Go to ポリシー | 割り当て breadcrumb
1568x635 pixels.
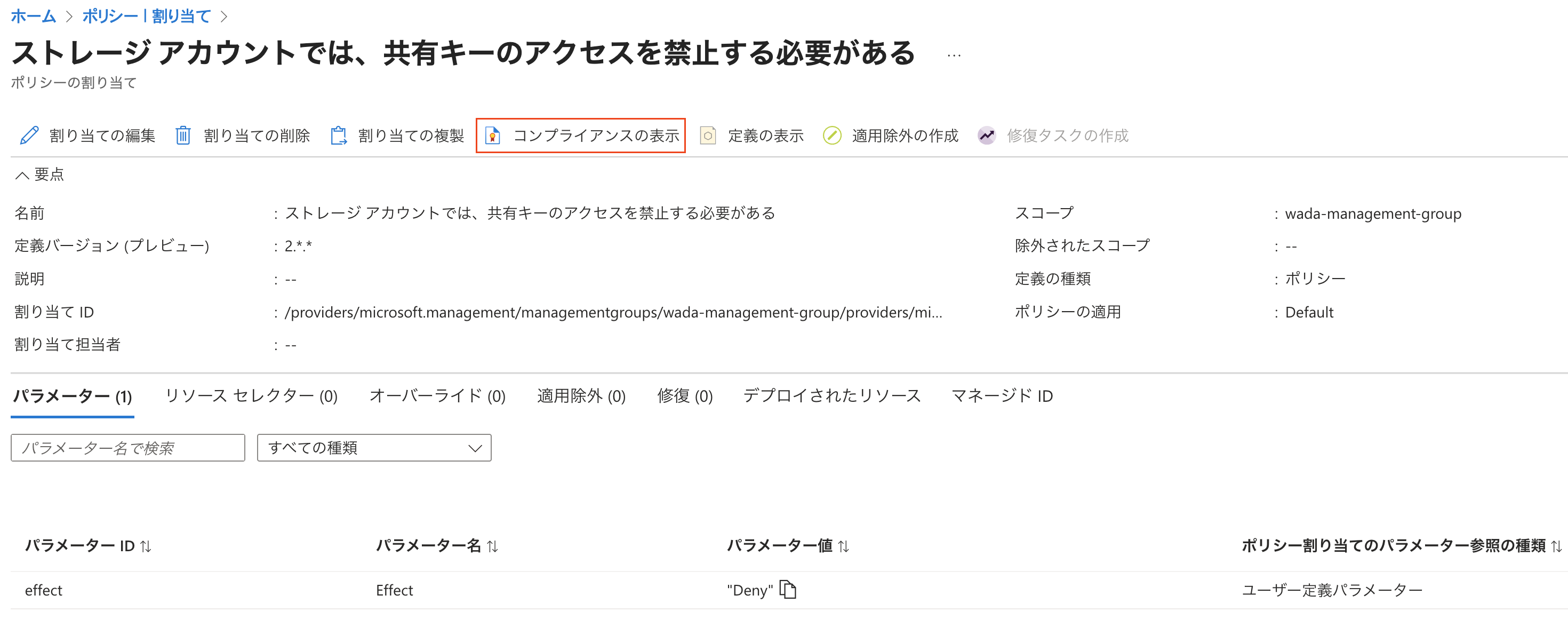tap(146, 16)
